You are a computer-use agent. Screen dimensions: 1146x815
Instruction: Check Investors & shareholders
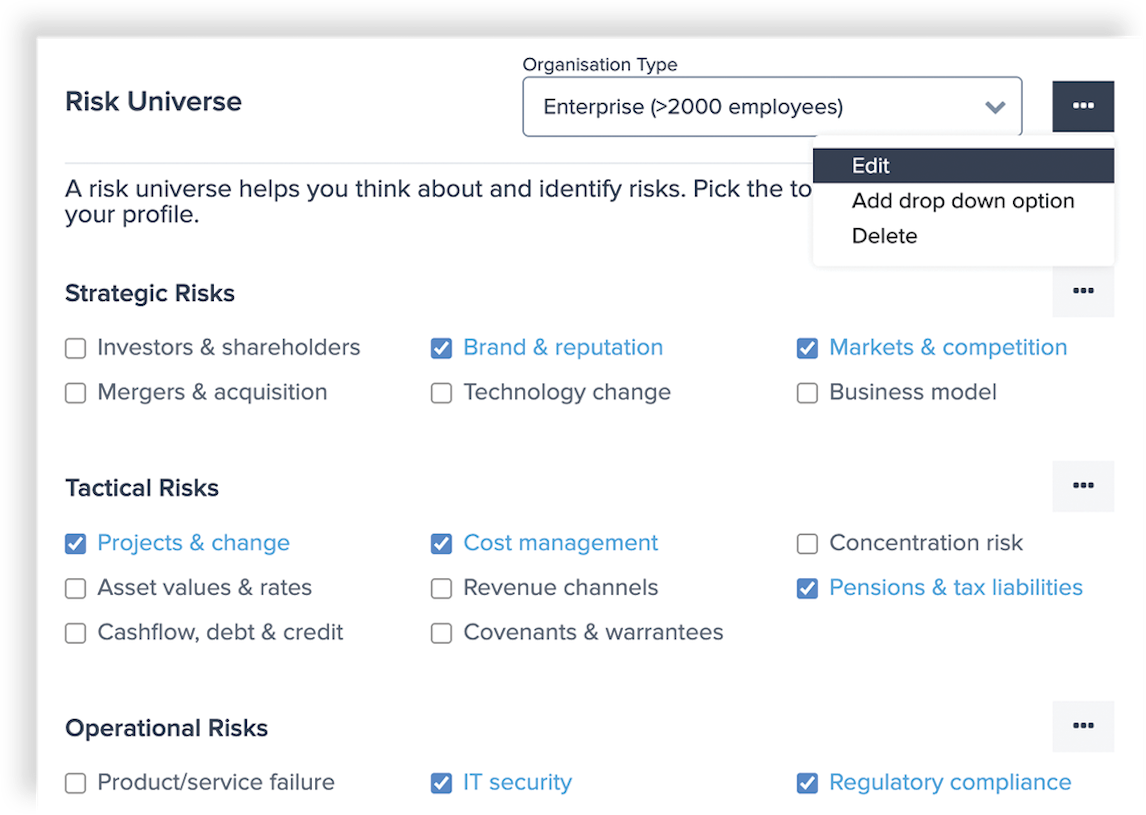[x=75, y=347]
